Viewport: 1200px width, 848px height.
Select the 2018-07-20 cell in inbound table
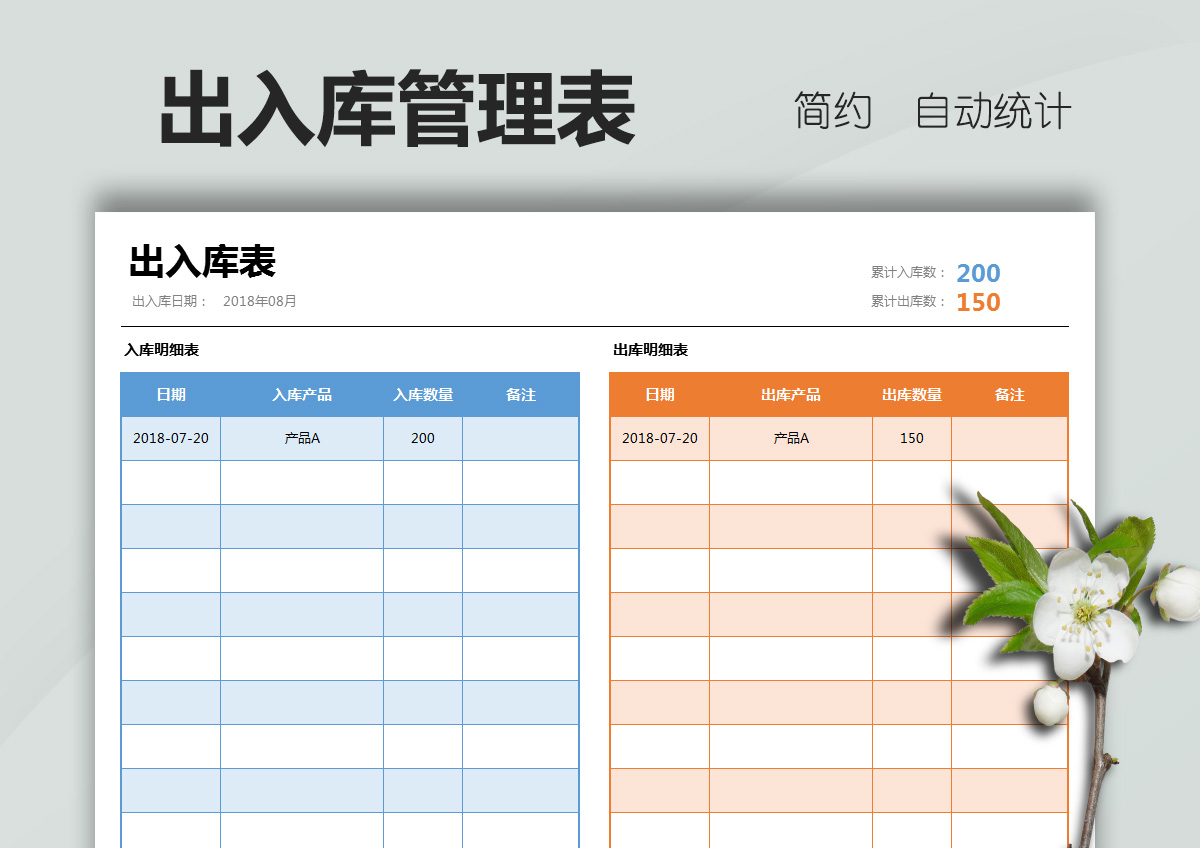point(171,438)
